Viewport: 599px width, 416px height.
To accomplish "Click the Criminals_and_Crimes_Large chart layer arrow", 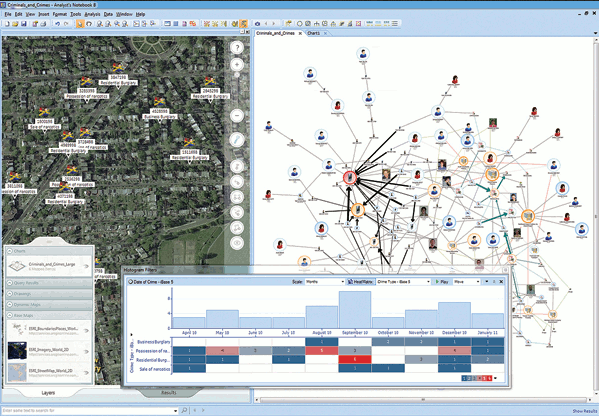I will [86, 267].
